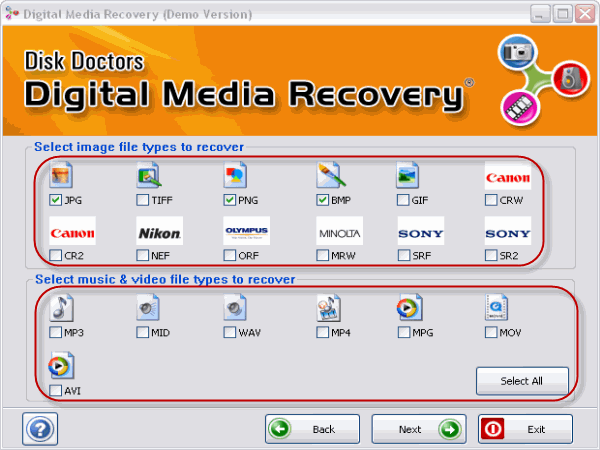Screen dimensions: 600x450
Task: Click the pink film strip banner icon
Action: click(520, 108)
